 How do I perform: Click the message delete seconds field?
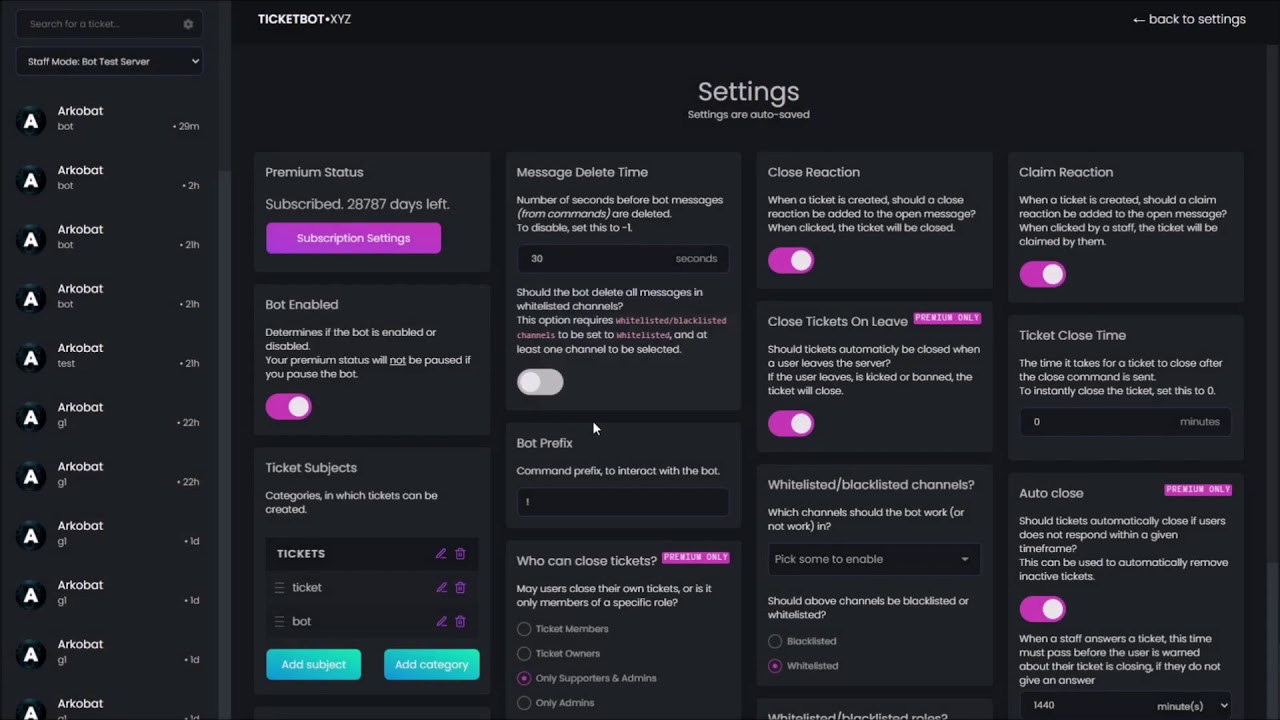click(623, 259)
